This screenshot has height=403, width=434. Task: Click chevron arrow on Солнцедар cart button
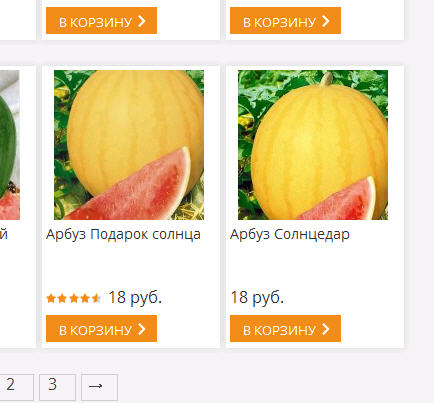click(326, 329)
